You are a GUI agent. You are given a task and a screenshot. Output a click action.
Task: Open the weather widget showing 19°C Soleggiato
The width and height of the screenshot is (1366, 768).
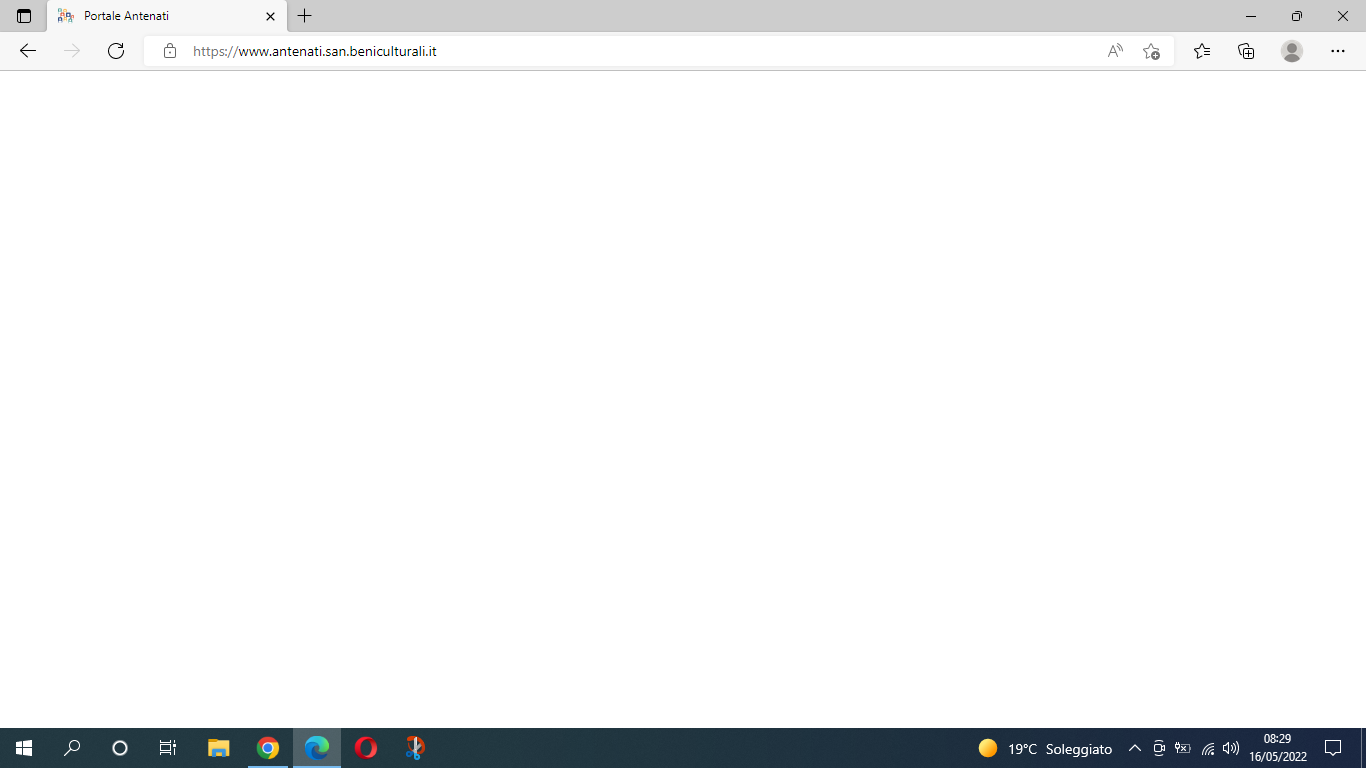1045,748
